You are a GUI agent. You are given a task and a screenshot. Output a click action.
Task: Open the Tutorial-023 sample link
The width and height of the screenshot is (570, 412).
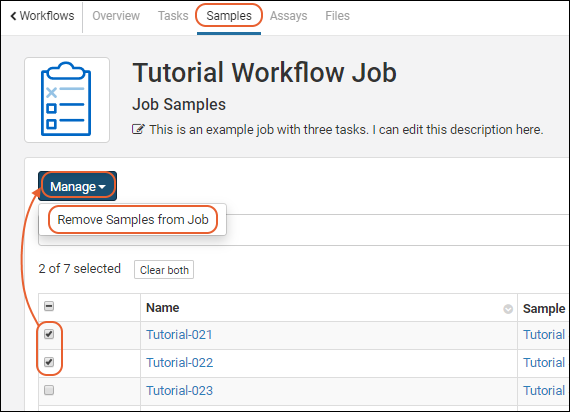(180, 391)
